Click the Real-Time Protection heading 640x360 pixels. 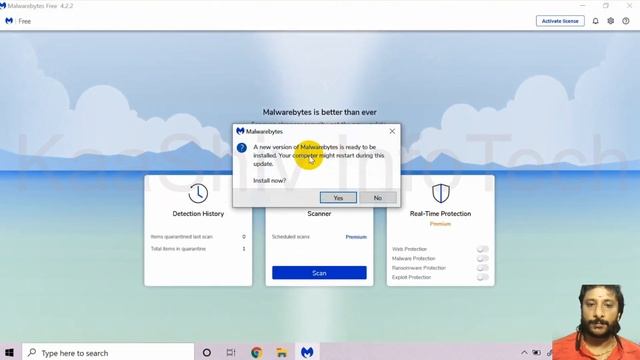click(x=440, y=213)
